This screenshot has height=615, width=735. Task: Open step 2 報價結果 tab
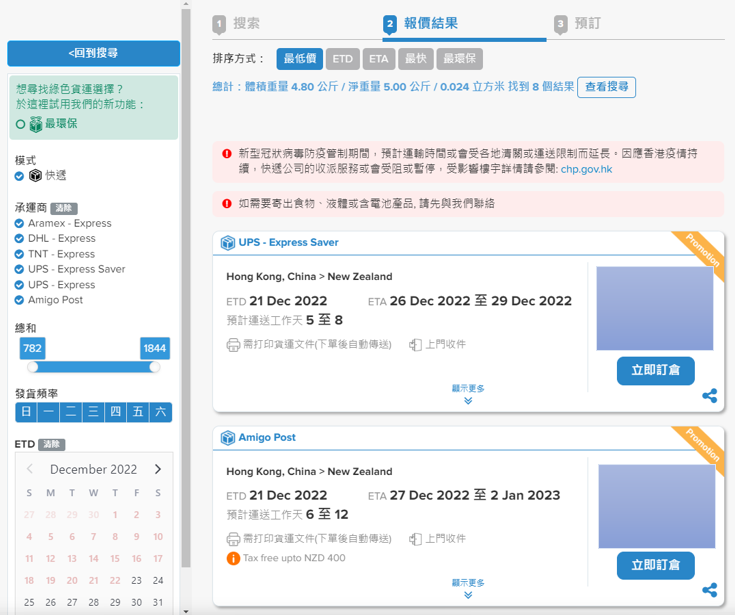click(x=420, y=24)
